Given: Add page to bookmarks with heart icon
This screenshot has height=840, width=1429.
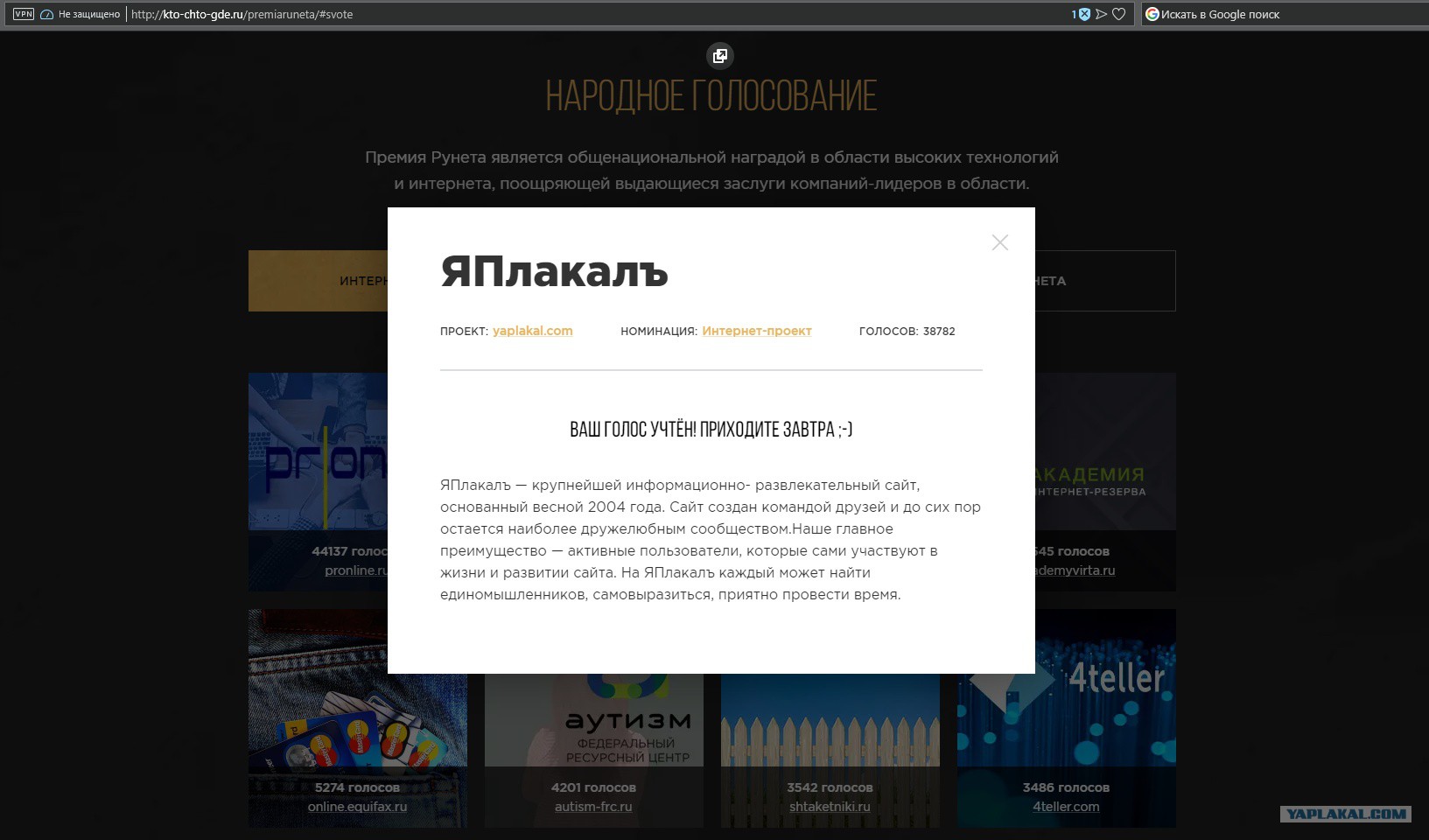Looking at the screenshot, I should click(1118, 14).
